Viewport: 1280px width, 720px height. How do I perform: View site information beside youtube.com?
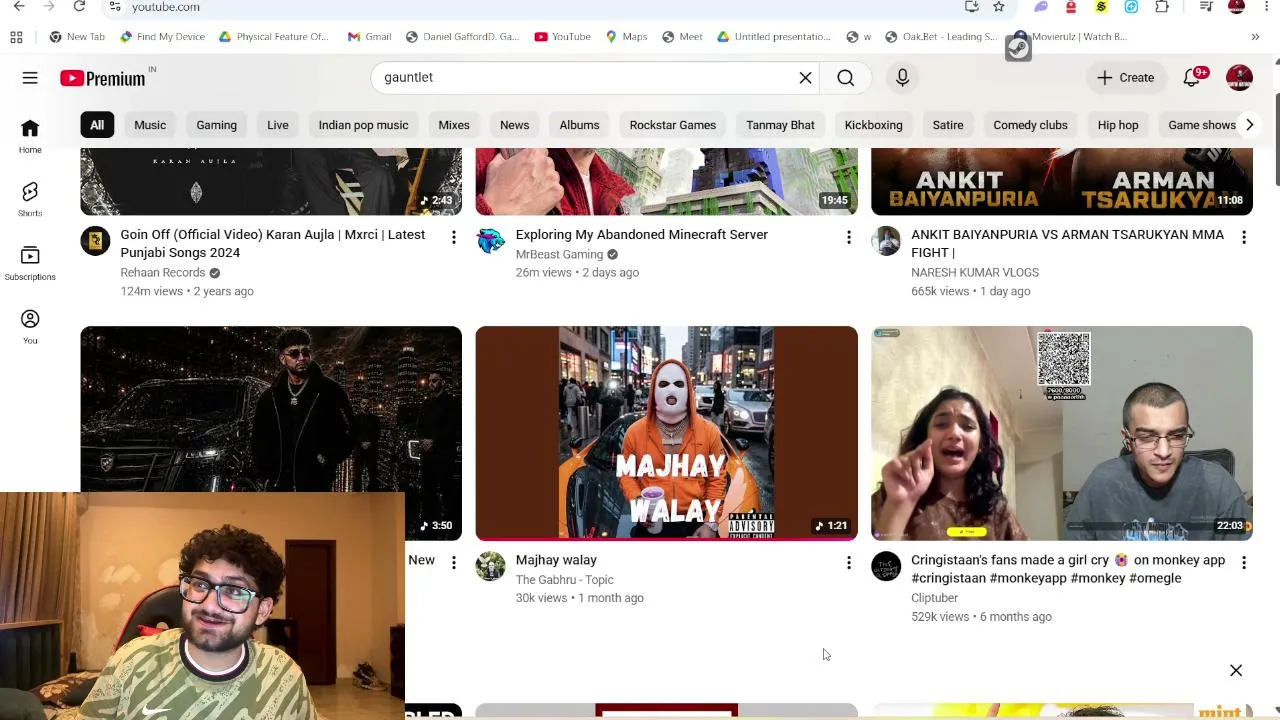pos(115,7)
